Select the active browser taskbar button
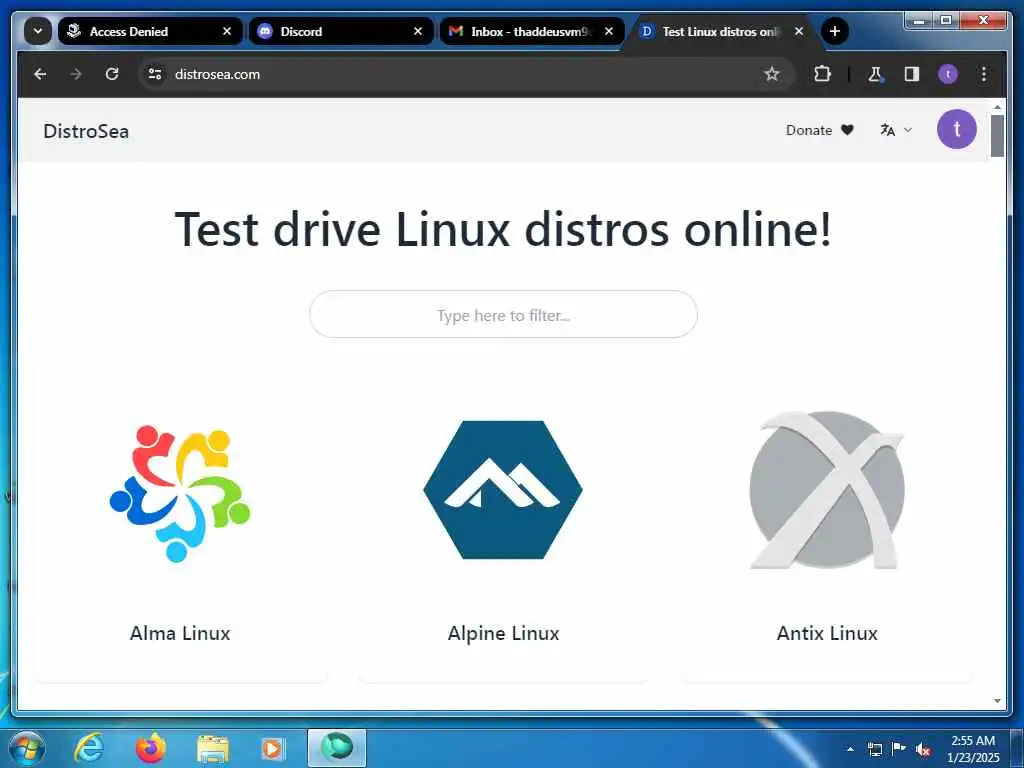The width and height of the screenshot is (1024, 768). pos(337,748)
